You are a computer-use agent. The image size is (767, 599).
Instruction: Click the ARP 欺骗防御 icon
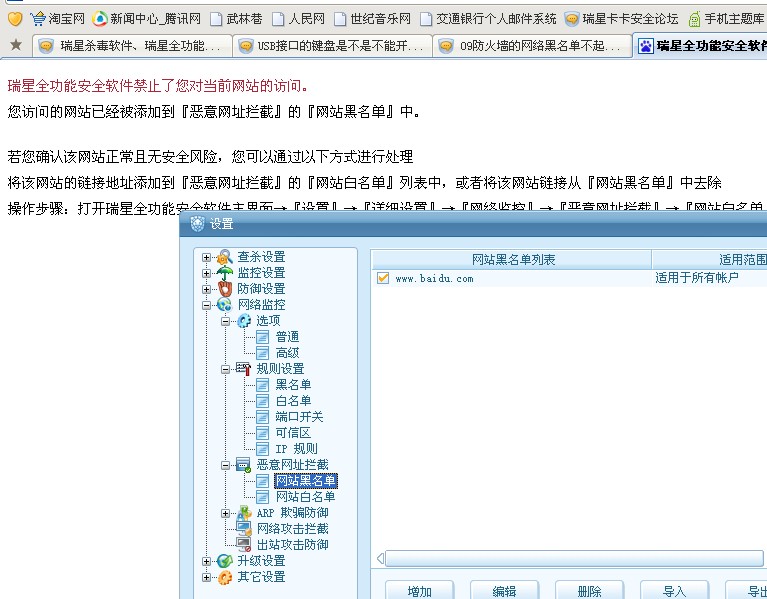click(x=244, y=512)
